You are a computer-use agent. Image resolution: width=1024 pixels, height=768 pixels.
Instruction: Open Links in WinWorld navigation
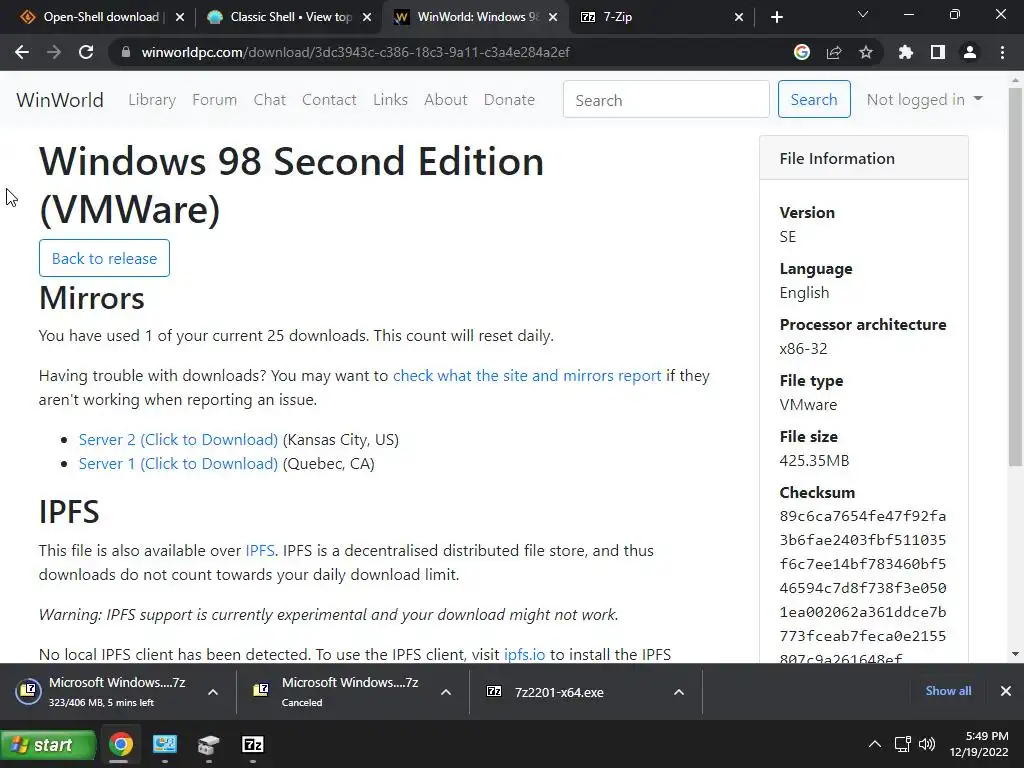391,99
